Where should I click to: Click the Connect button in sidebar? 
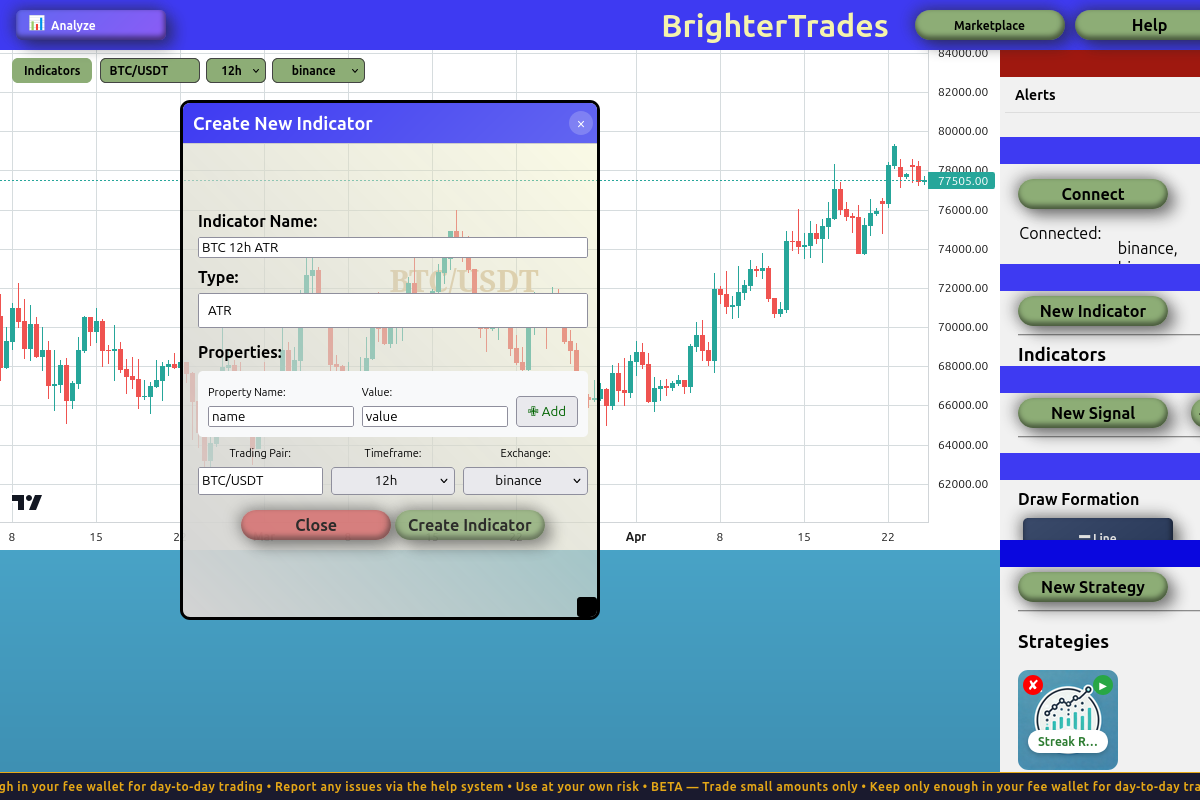coord(1093,194)
